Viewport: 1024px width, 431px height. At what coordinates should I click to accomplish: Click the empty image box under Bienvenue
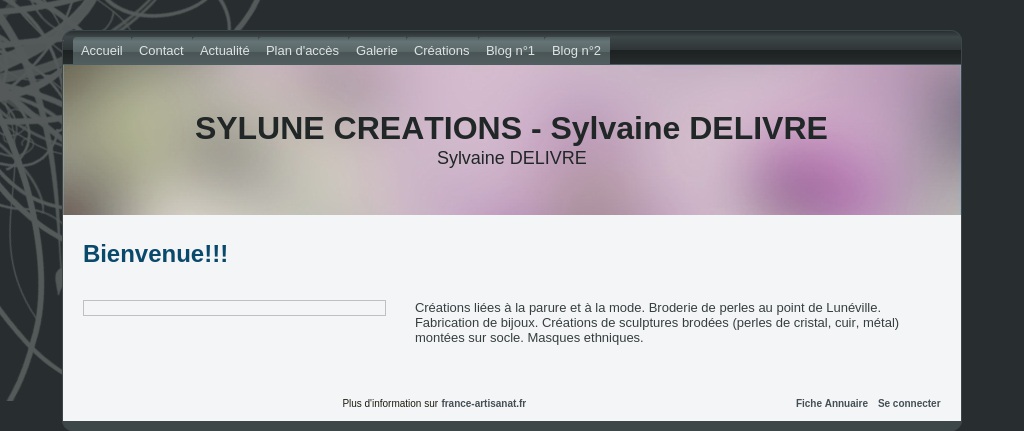click(234, 308)
